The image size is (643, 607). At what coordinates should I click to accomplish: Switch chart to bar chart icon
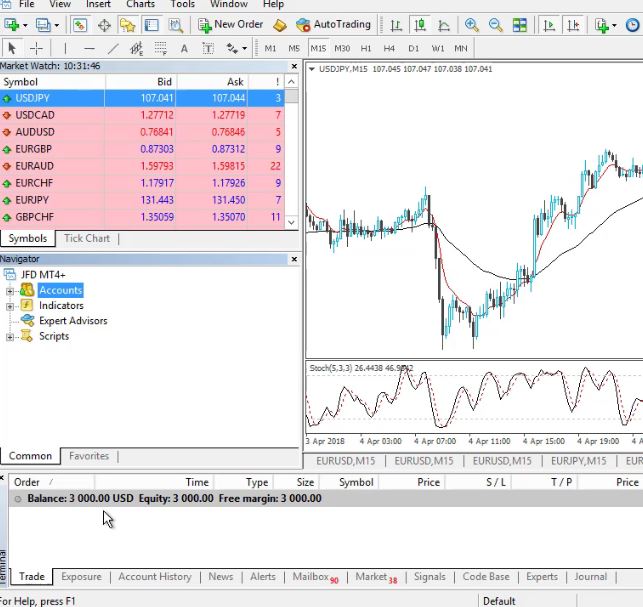coord(396,25)
